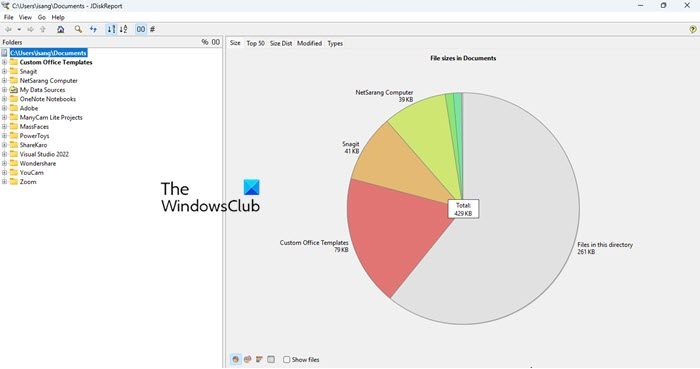
Task: Toggle the 00 size display toolbar button
Action: (141, 29)
